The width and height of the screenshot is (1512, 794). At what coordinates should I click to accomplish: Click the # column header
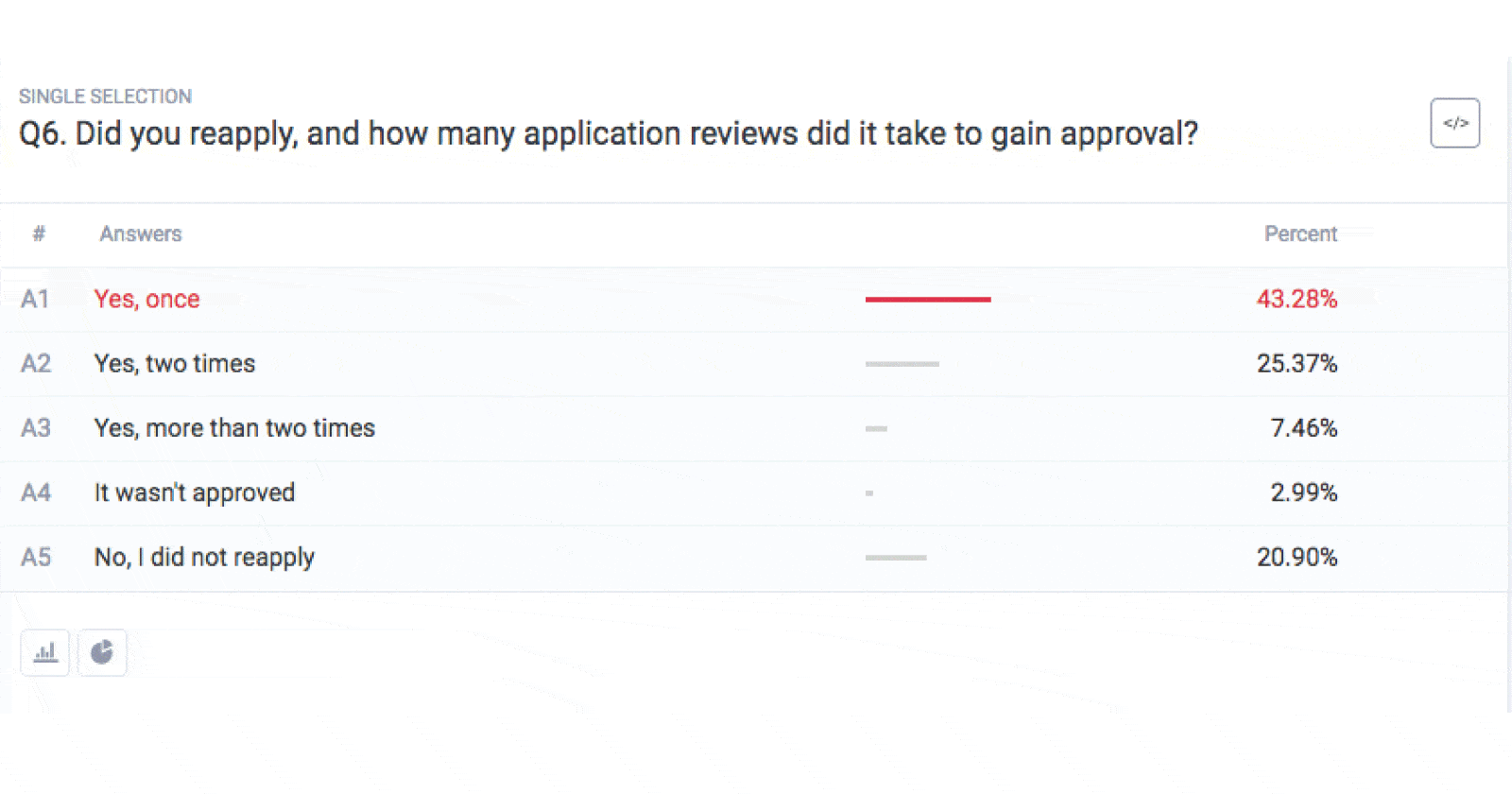pyautogui.click(x=38, y=233)
